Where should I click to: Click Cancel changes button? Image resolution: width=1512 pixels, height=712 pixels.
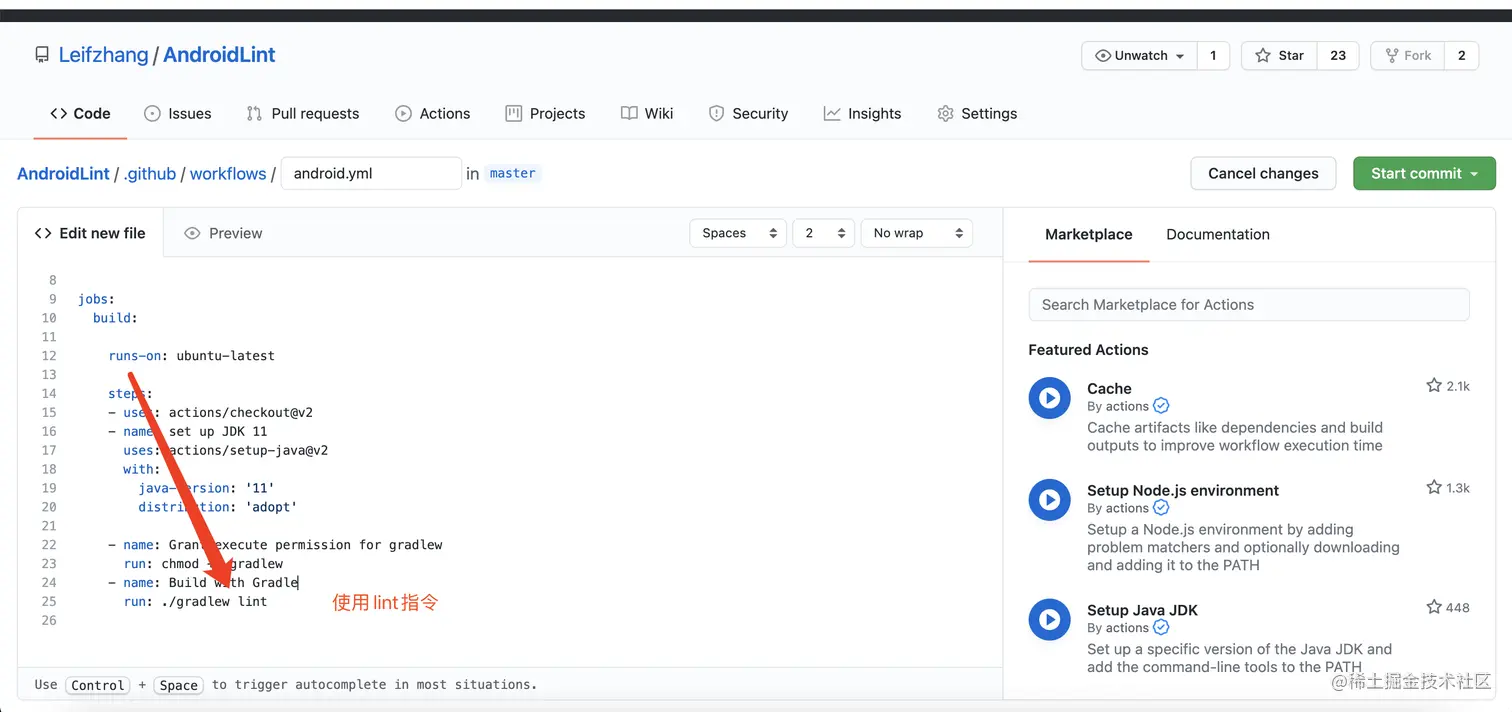[1263, 173]
